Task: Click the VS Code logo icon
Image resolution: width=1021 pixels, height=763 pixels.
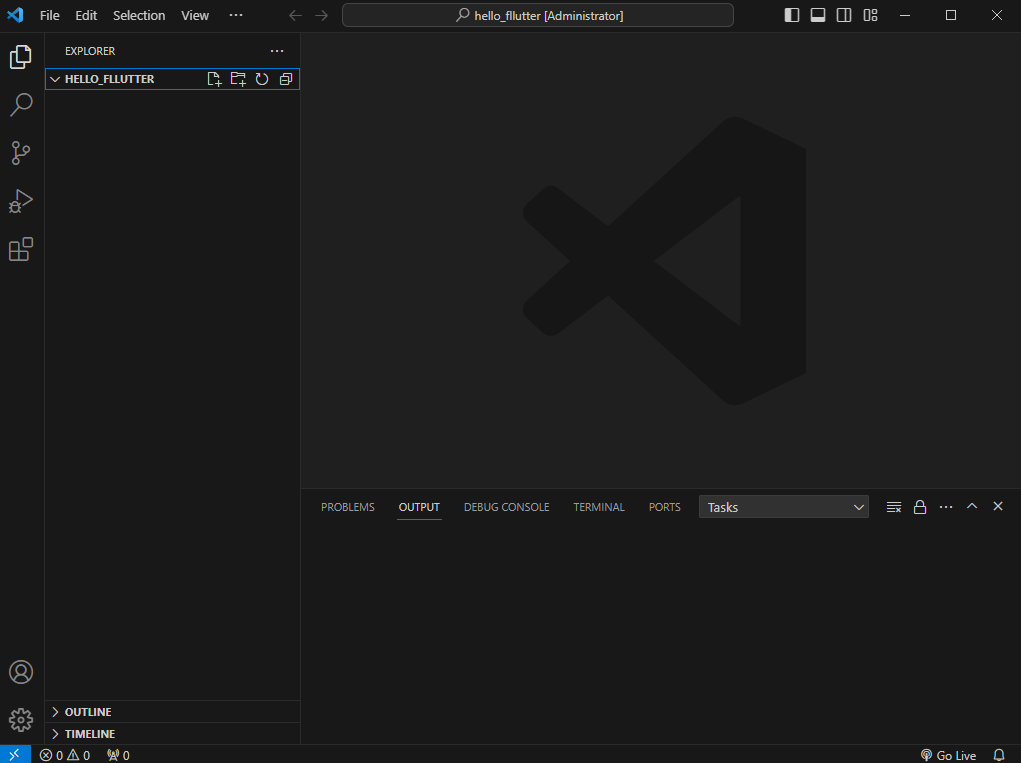Action: (16, 15)
